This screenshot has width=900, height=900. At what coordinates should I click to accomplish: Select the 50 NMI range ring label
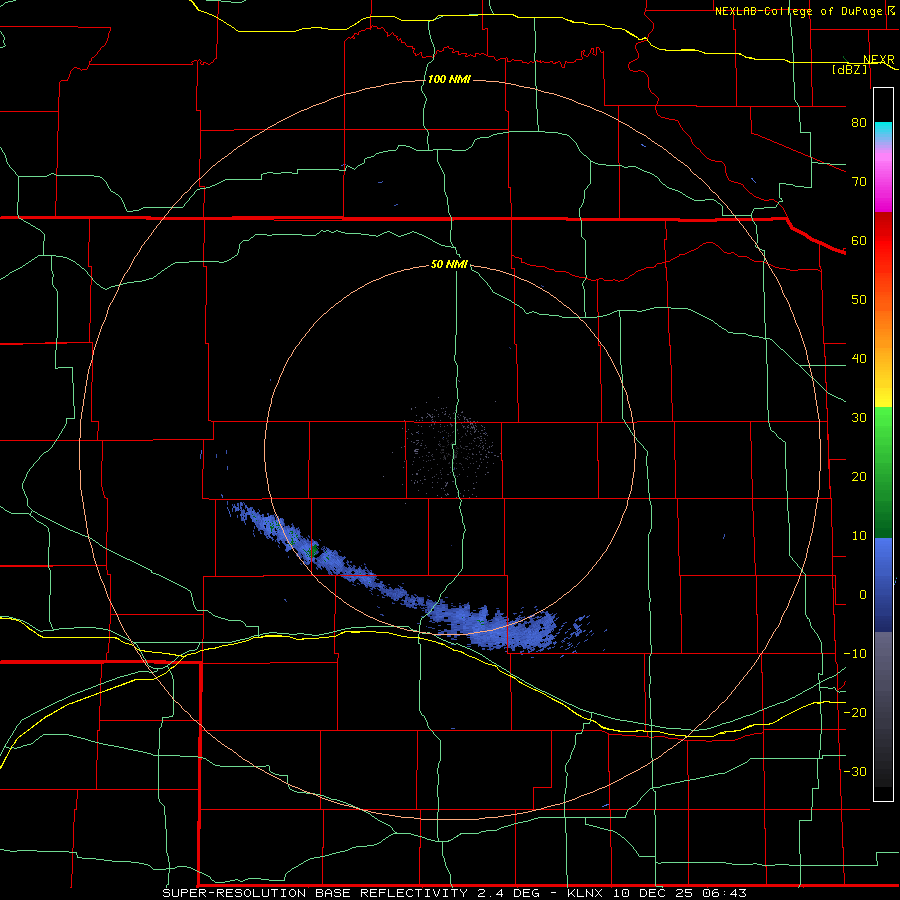[x=449, y=264]
